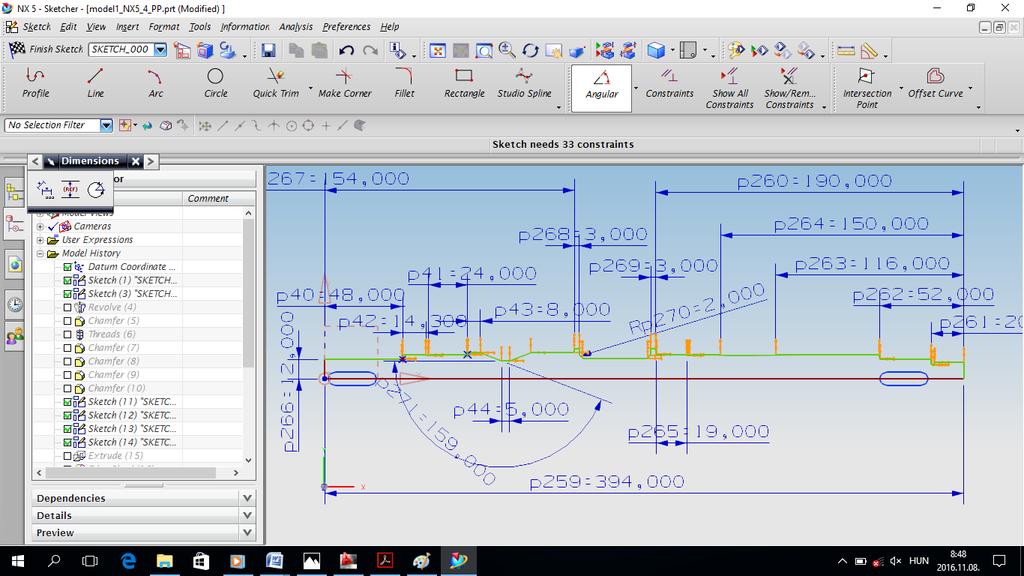Screen dimensions: 1024x576
Task: Click the Save floppy disk icon
Action: click(x=268, y=50)
